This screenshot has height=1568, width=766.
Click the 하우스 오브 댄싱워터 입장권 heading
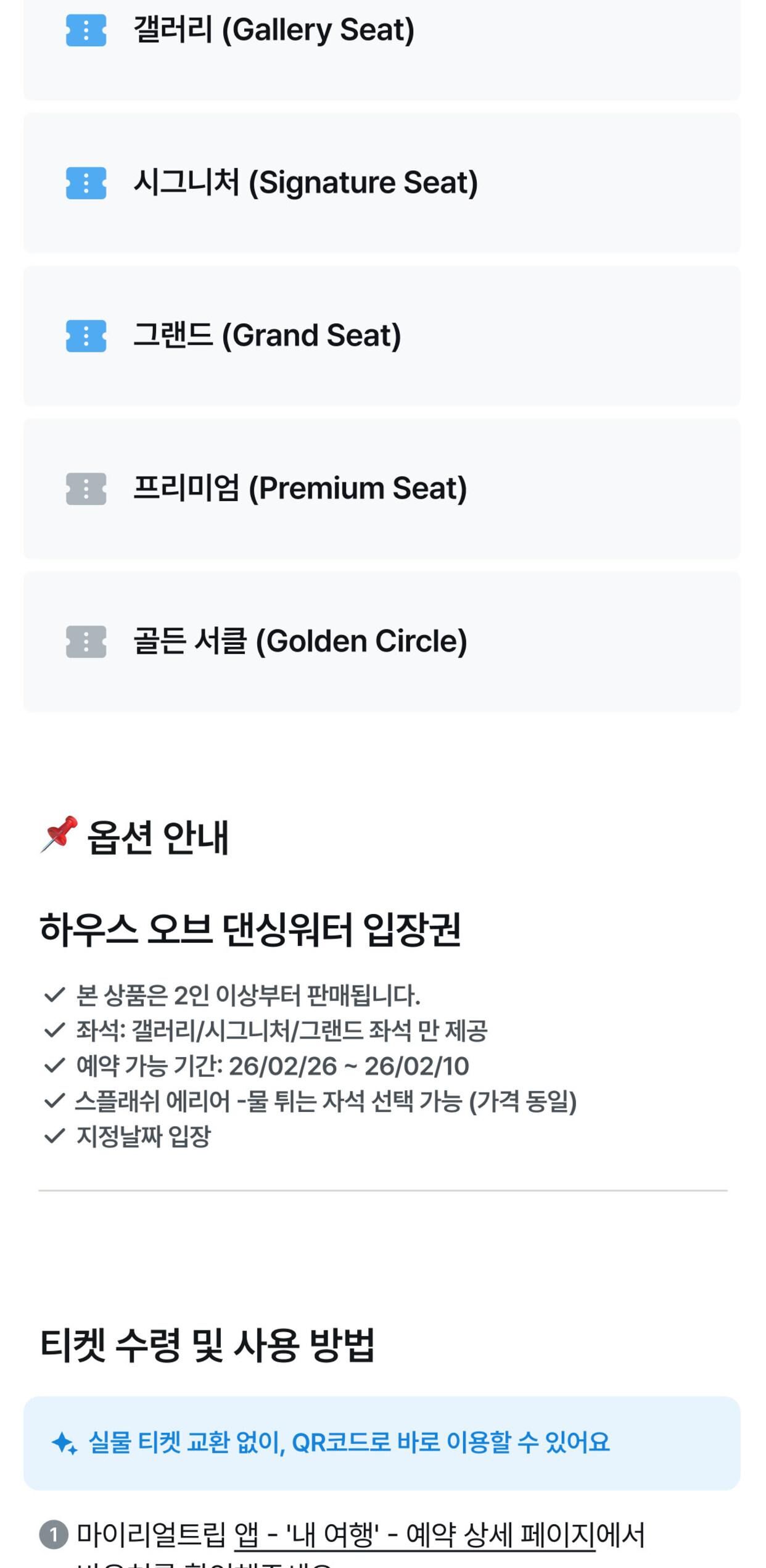point(250,929)
